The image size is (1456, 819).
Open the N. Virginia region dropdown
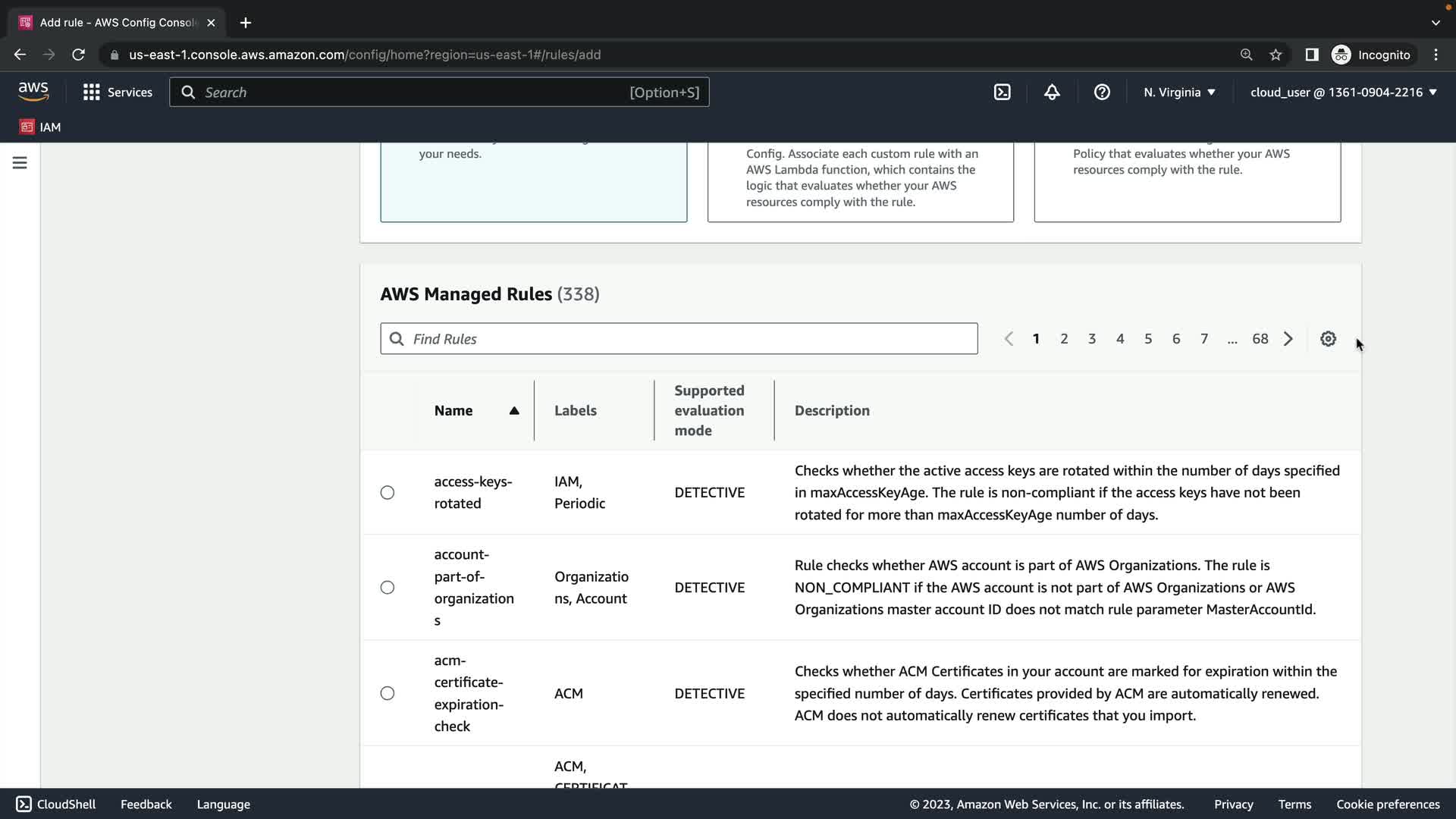pos(1179,93)
